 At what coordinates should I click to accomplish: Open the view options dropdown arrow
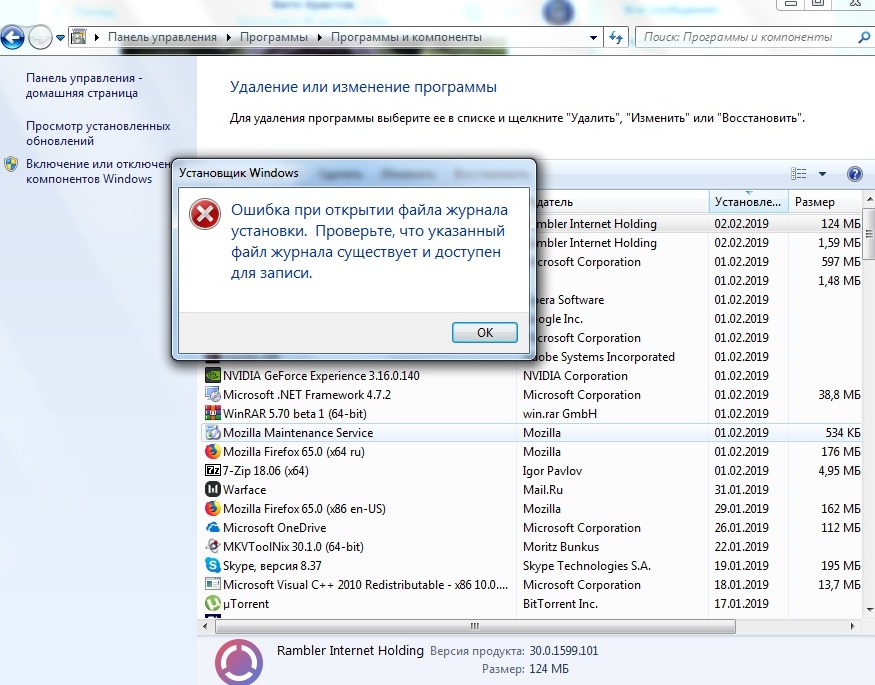click(x=822, y=174)
